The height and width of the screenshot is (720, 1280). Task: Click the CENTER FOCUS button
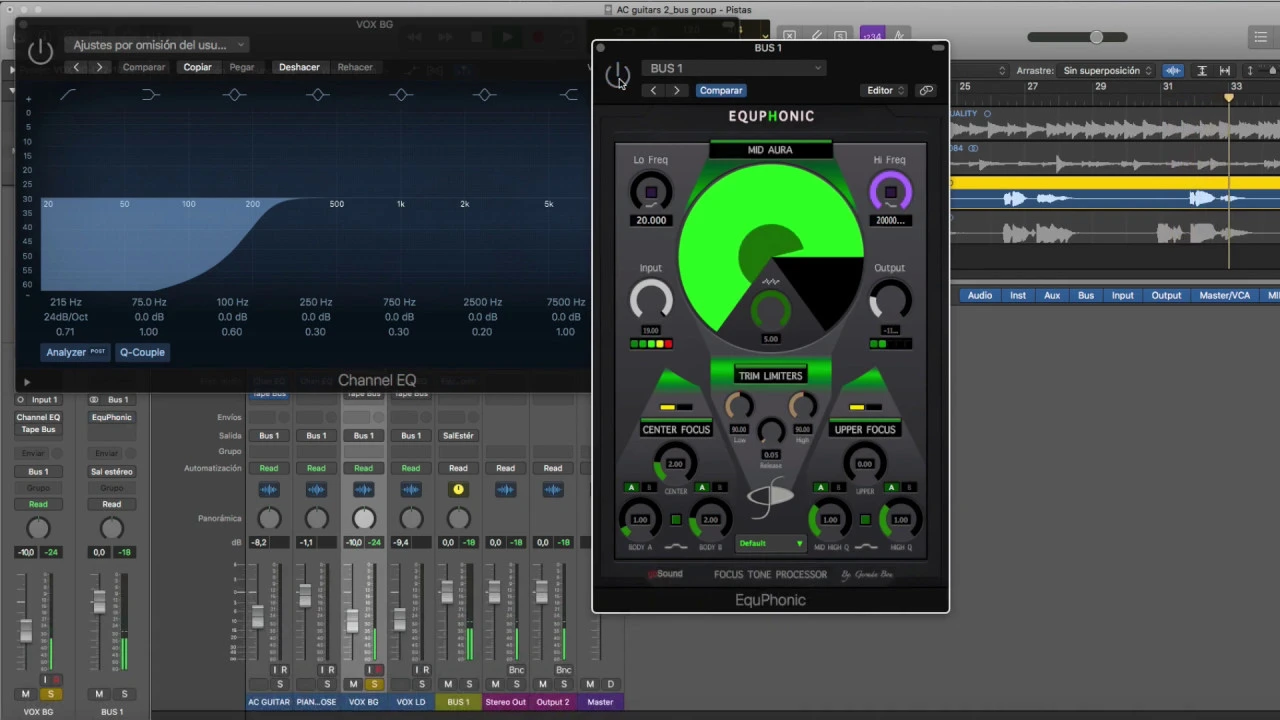click(676, 430)
